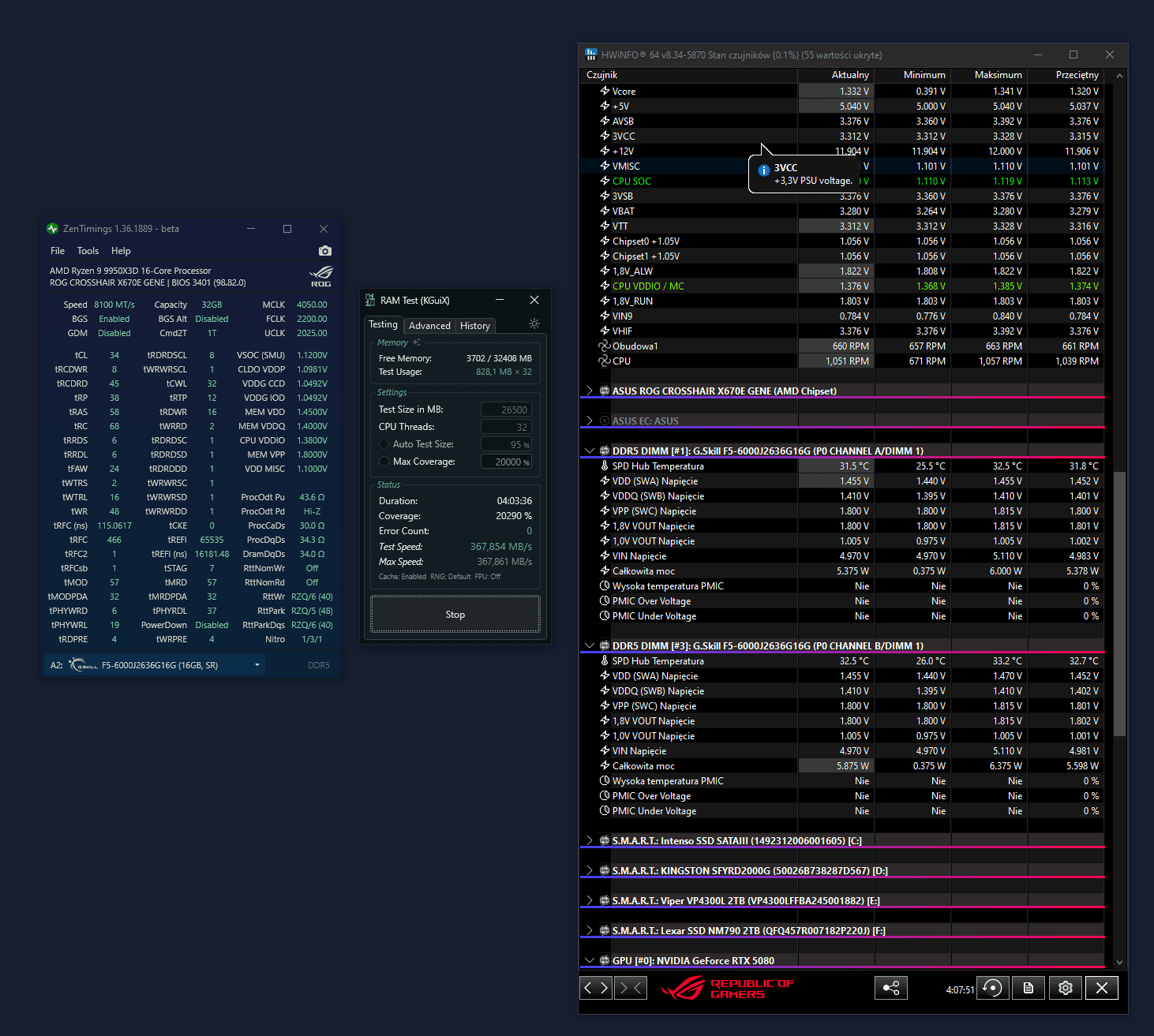Image resolution: width=1154 pixels, height=1036 pixels.
Task: Click the HWiNFO collapse columns arrows button
Action: pyautogui.click(x=630, y=987)
